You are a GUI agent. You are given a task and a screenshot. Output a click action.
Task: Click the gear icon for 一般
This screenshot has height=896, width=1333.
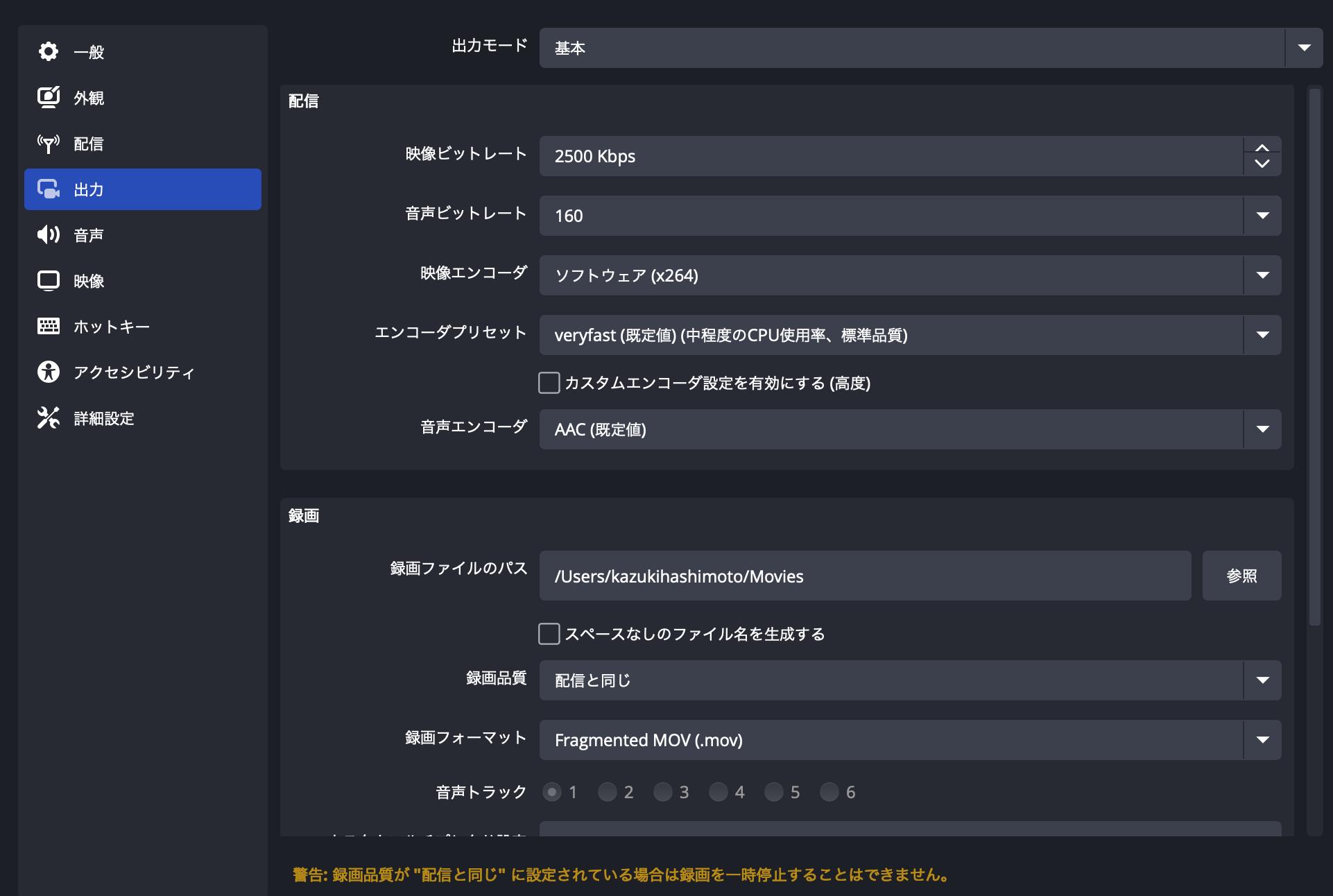click(x=48, y=52)
